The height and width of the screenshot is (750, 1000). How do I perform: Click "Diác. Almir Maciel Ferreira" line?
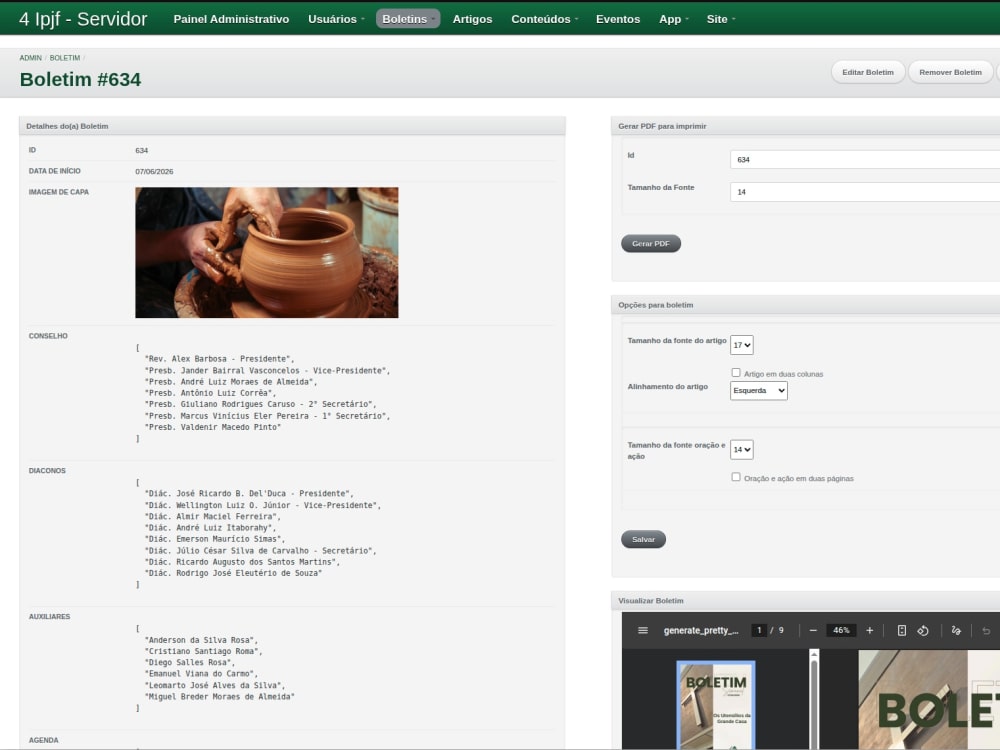pyautogui.click(x=212, y=517)
